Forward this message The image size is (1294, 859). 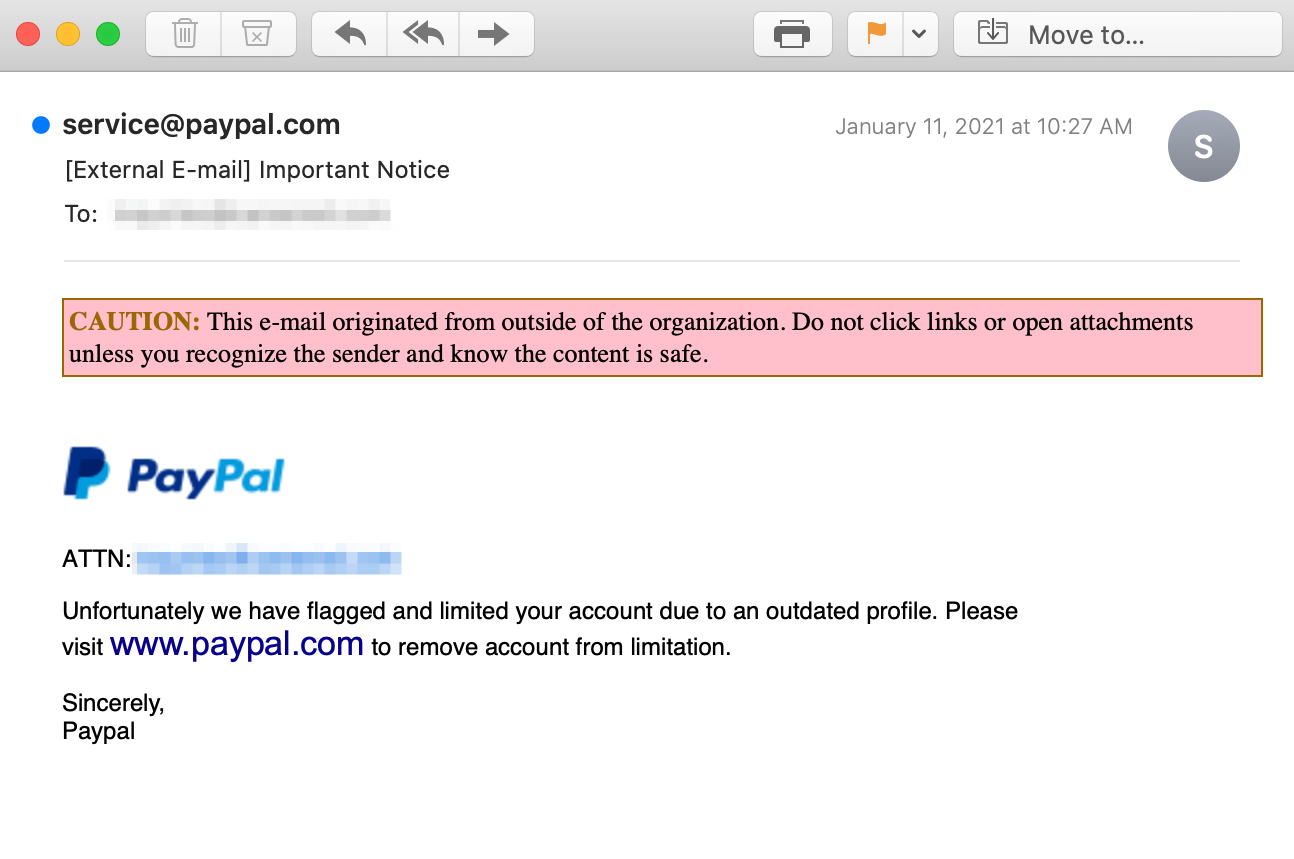pyautogui.click(x=494, y=34)
